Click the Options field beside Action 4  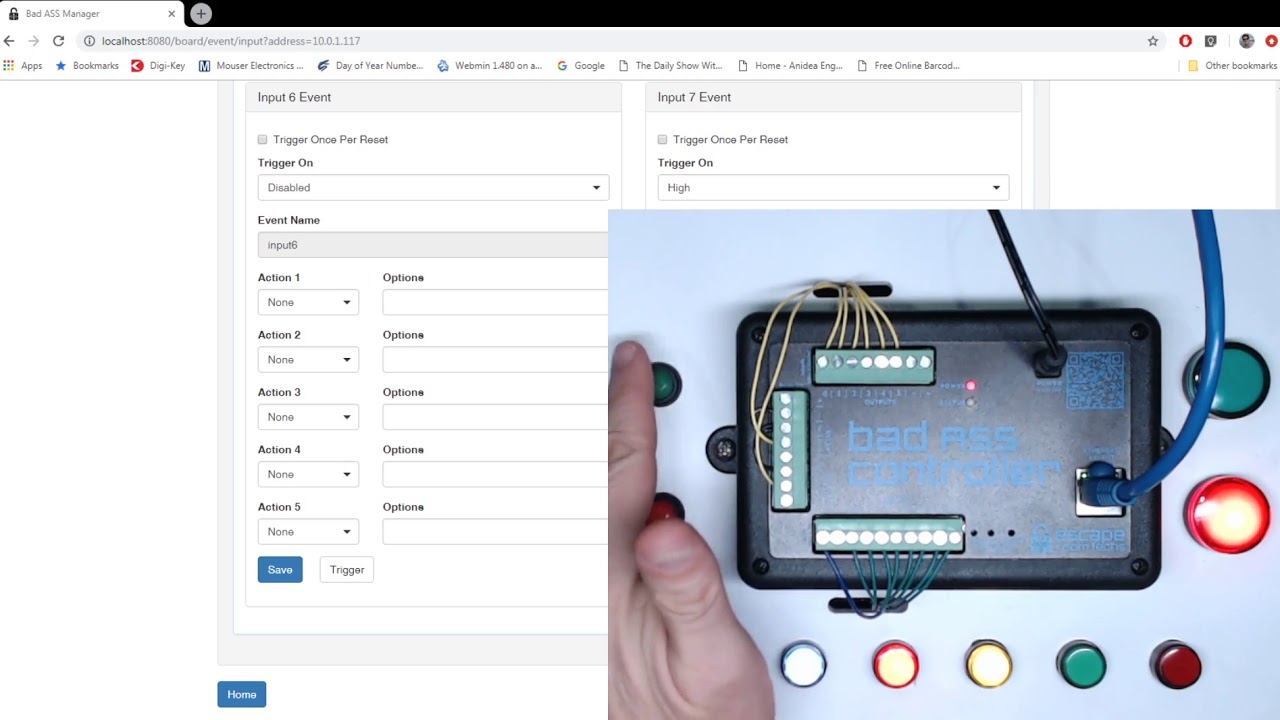coord(495,474)
